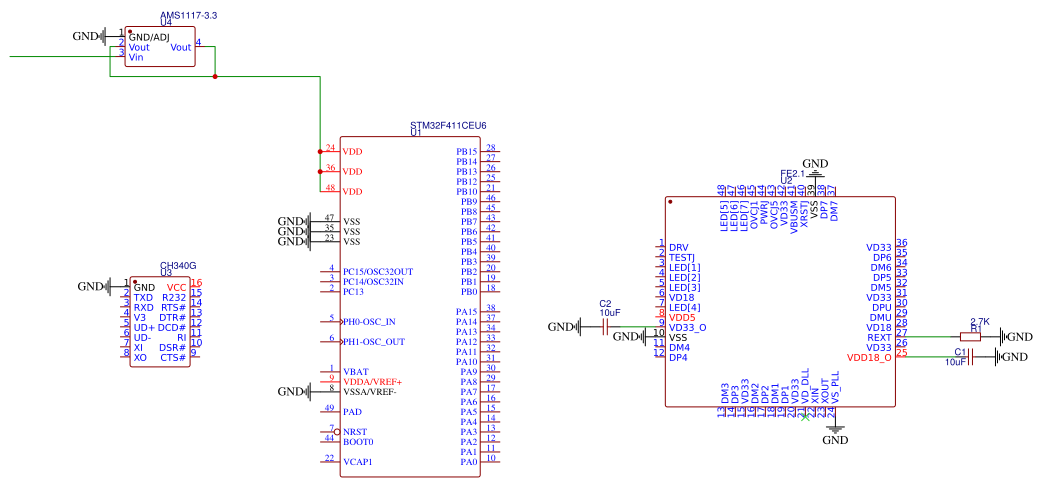Click the U1 reference designator
This screenshot has height=487, width=1043.
416,132
